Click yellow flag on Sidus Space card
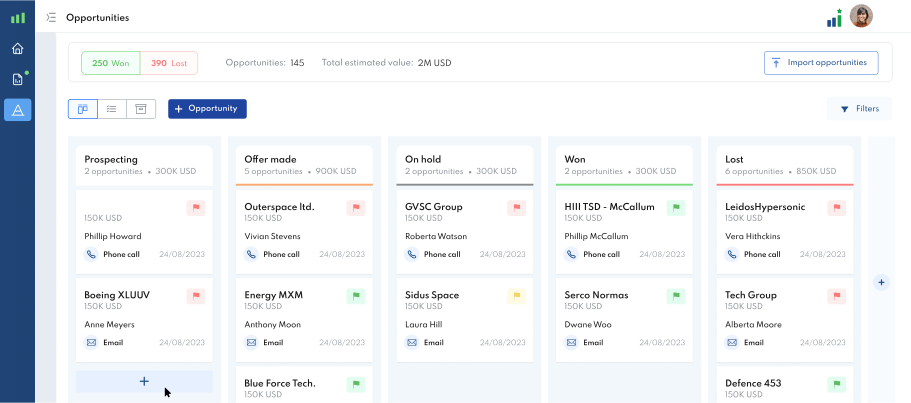The width and height of the screenshot is (911, 403). coord(516,296)
